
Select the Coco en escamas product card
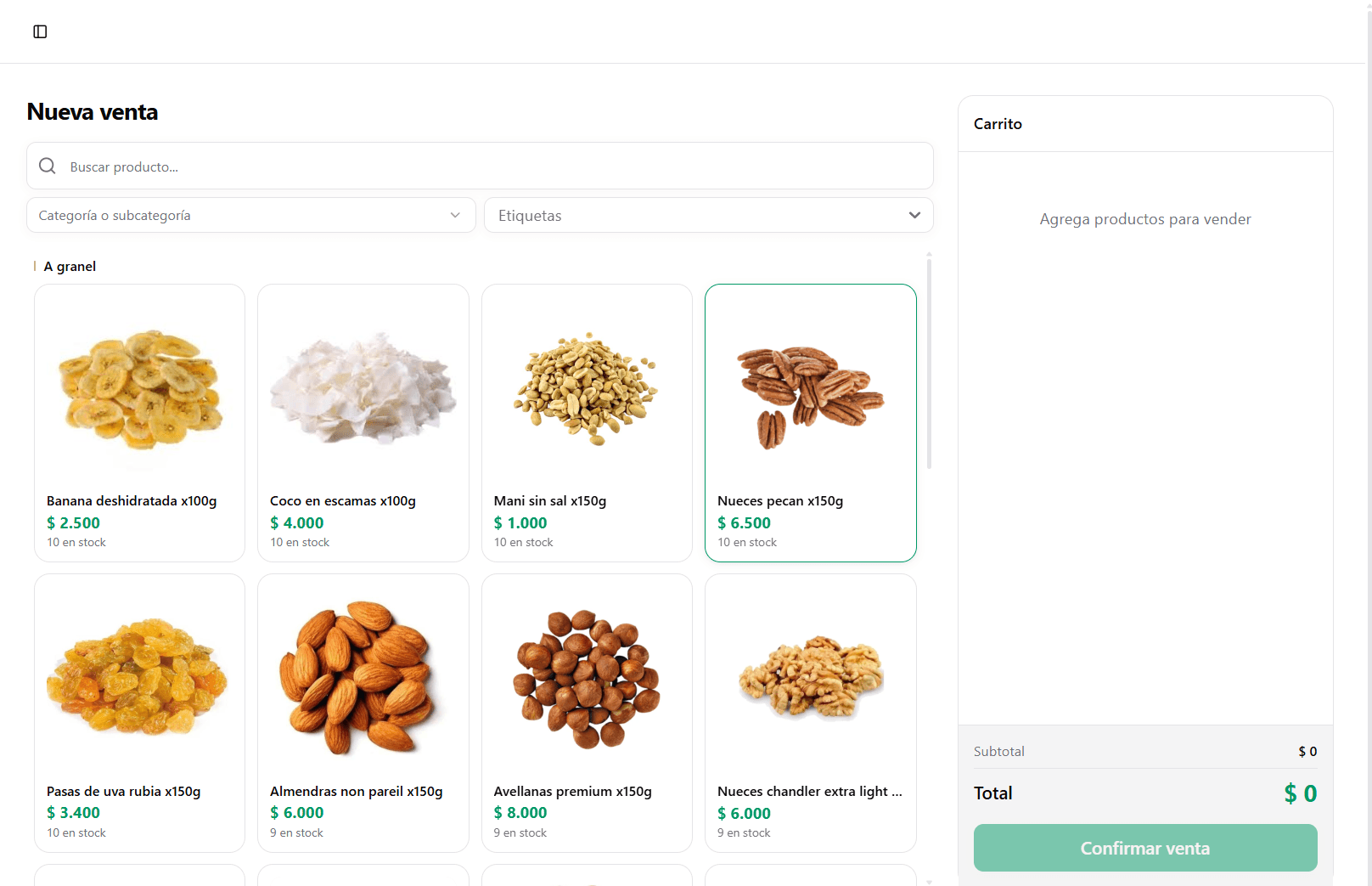[x=363, y=422]
